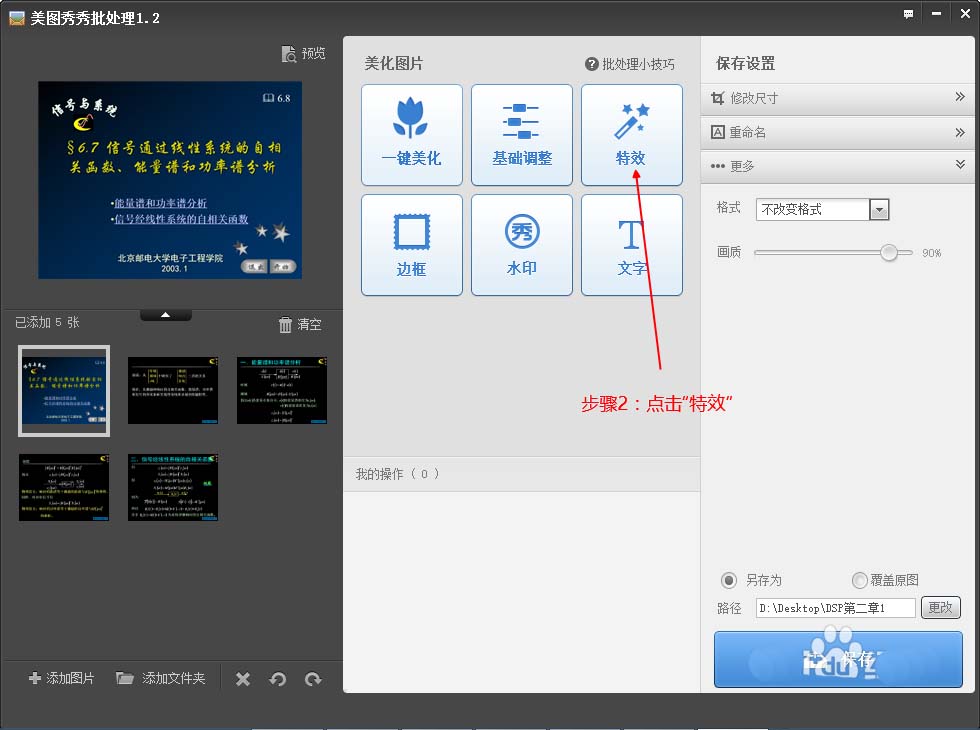Click the 一键美化 one-click beautify tile
The width and height of the screenshot is (980, 730).
pyautogui.click(x=412, y=135)
